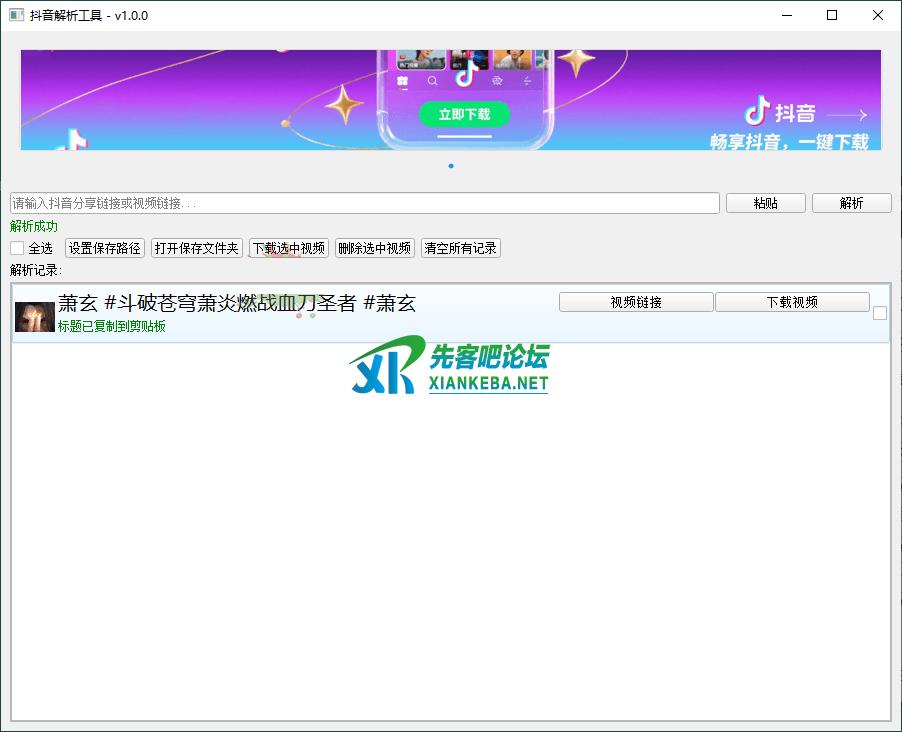Click the app icon in the title bar

pos(16,15)
